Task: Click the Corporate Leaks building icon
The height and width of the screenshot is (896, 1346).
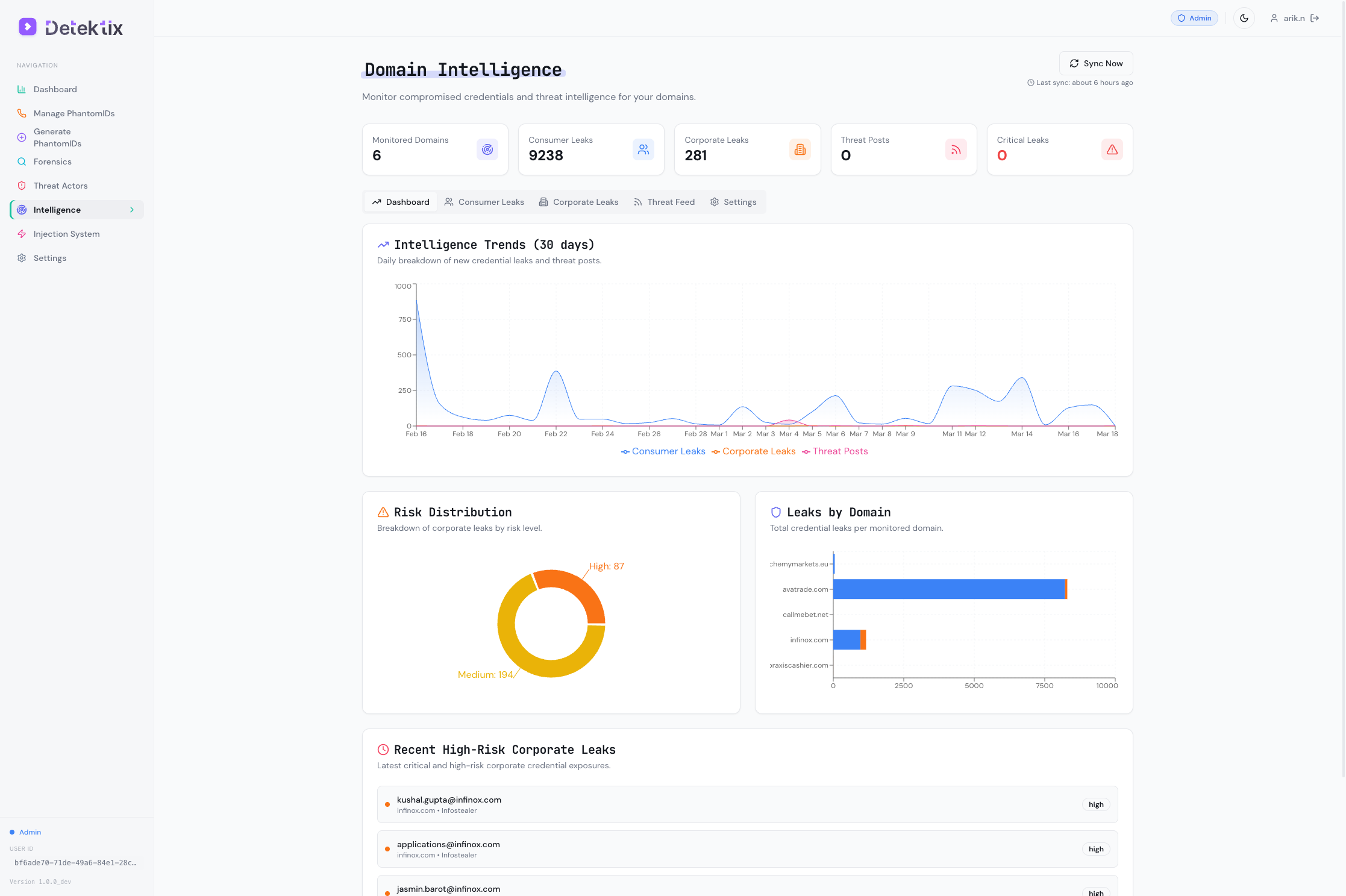Action: [x=800, y=149]
